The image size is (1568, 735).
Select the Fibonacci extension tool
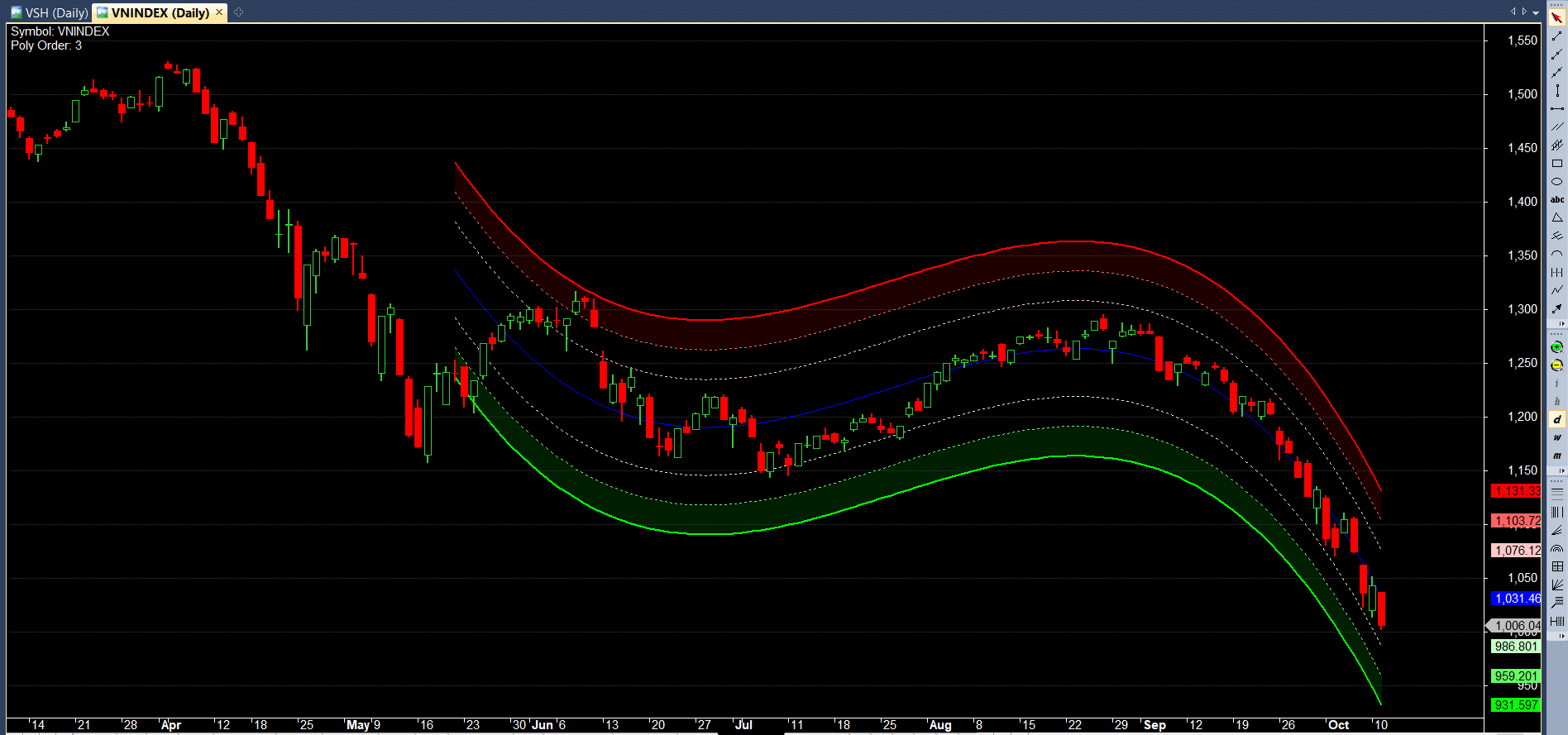click(x=1556, y=603)
